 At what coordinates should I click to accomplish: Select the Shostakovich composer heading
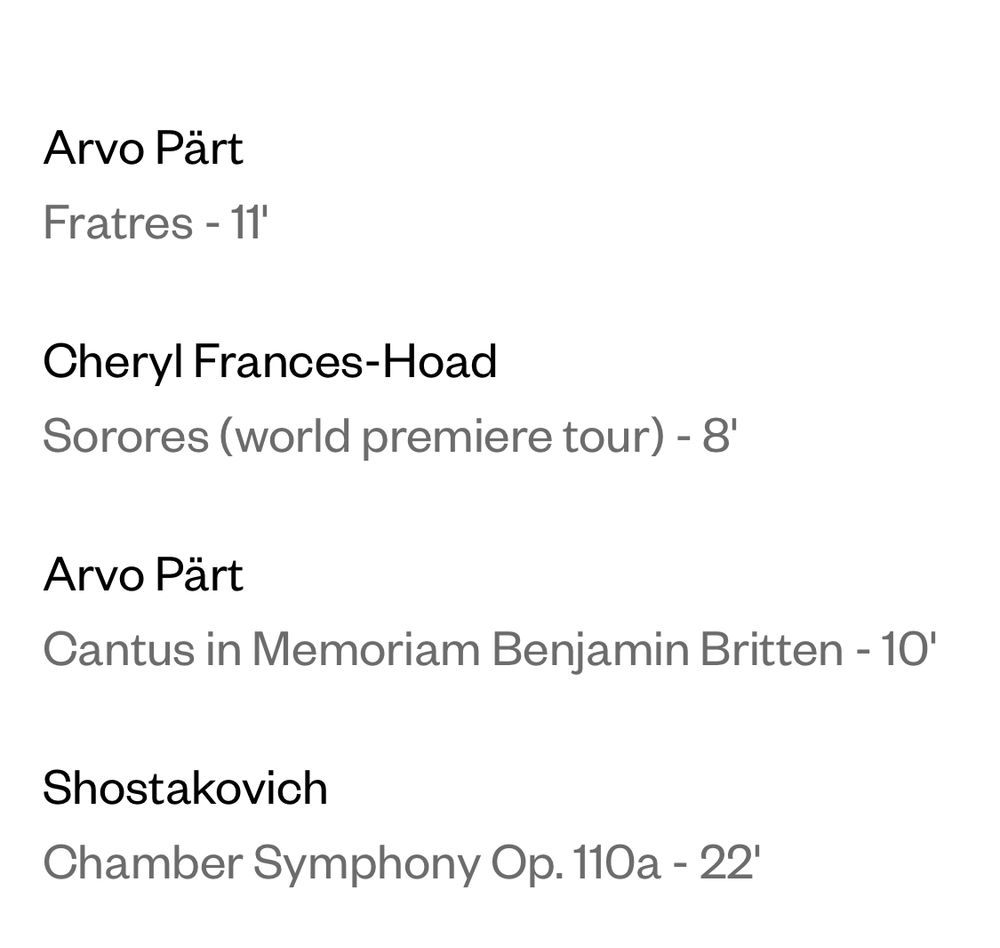click(x=186, y=787)
